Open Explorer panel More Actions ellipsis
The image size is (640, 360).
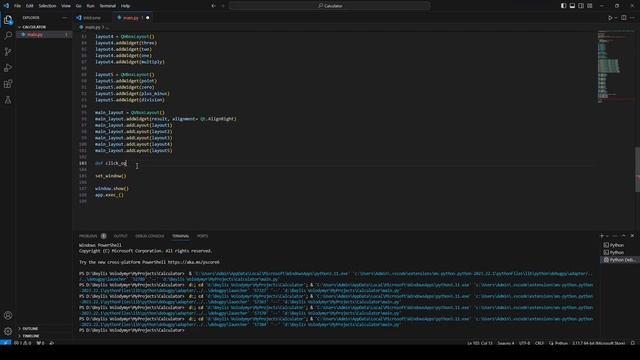tap(64, 18)
